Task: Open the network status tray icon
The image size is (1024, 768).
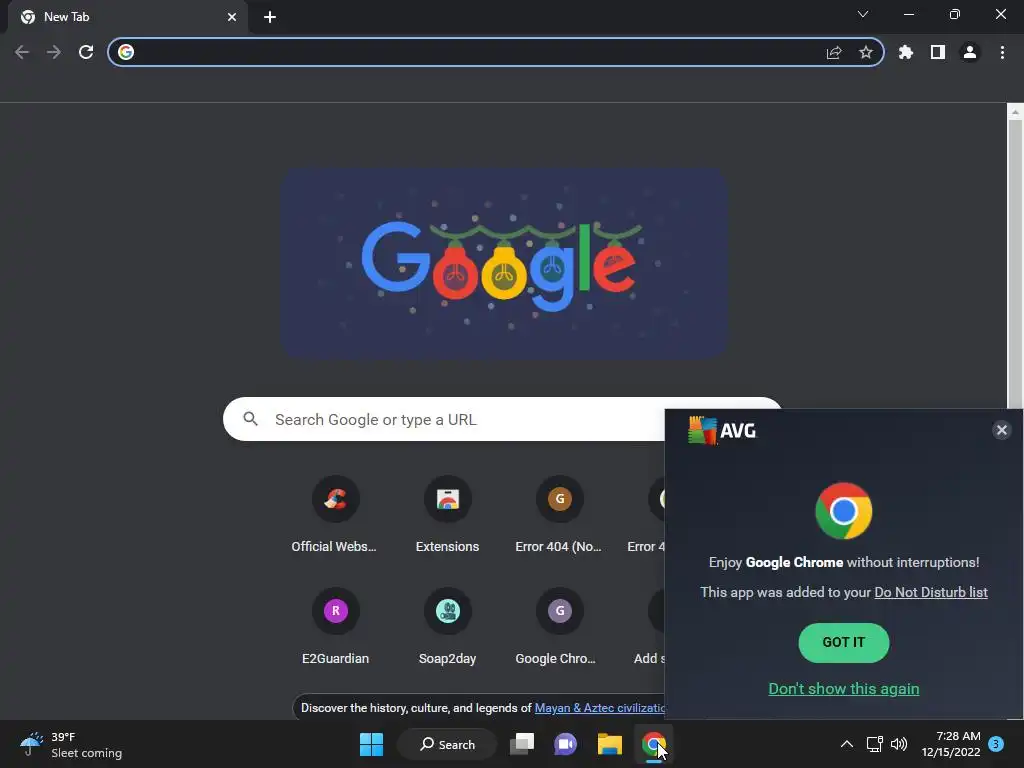Action: tap(874, 744)
